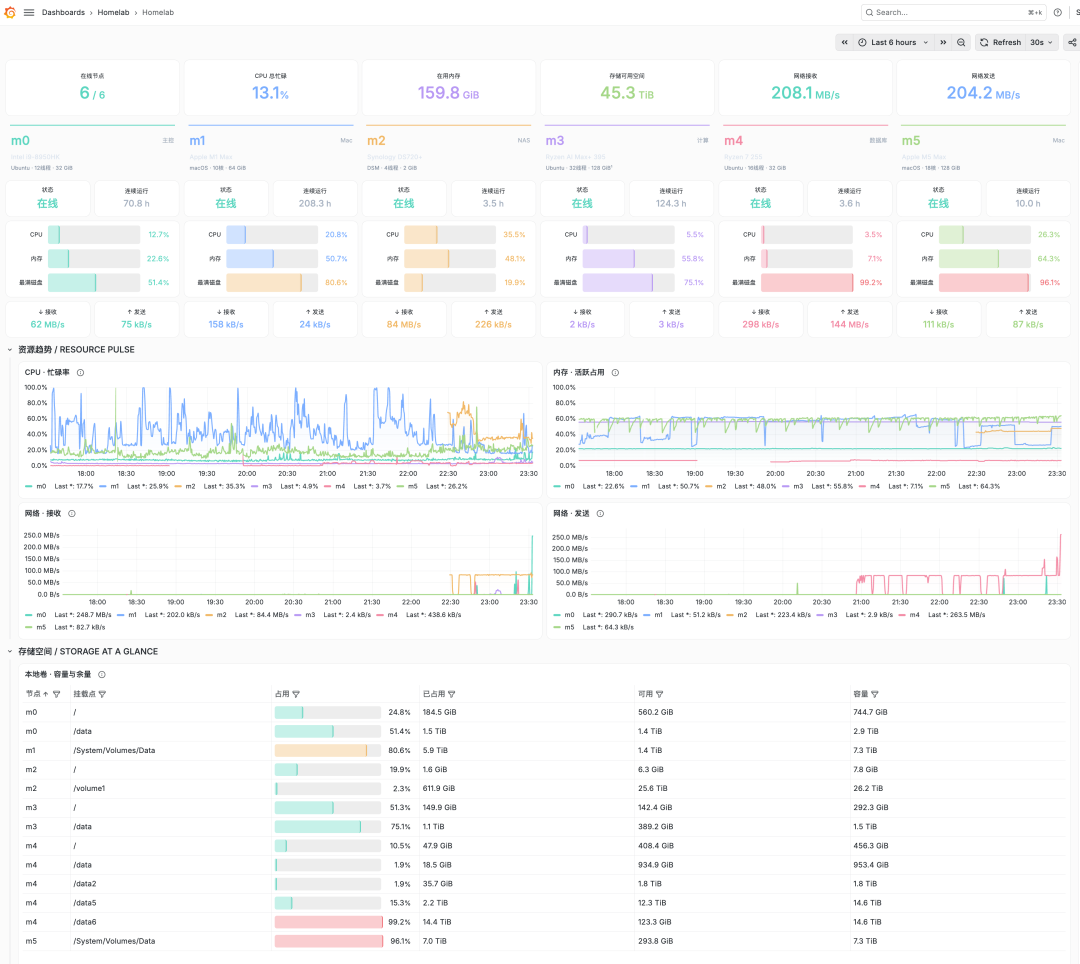Click the /data6 usage bar at 99.2%

(x=329, y=922)
